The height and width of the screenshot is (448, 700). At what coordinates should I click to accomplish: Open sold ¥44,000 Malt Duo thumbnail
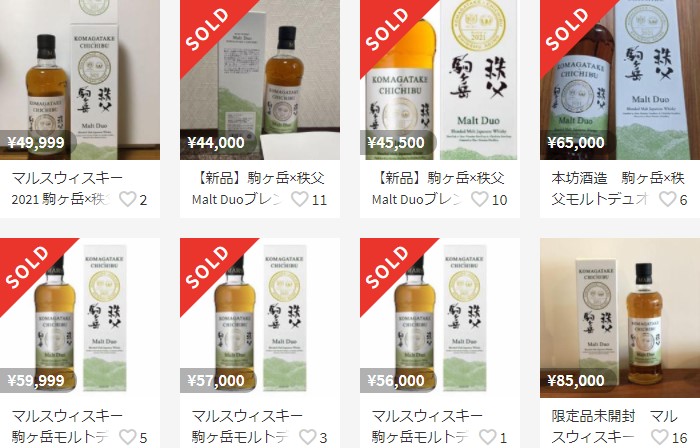click(x=260, y=80)
